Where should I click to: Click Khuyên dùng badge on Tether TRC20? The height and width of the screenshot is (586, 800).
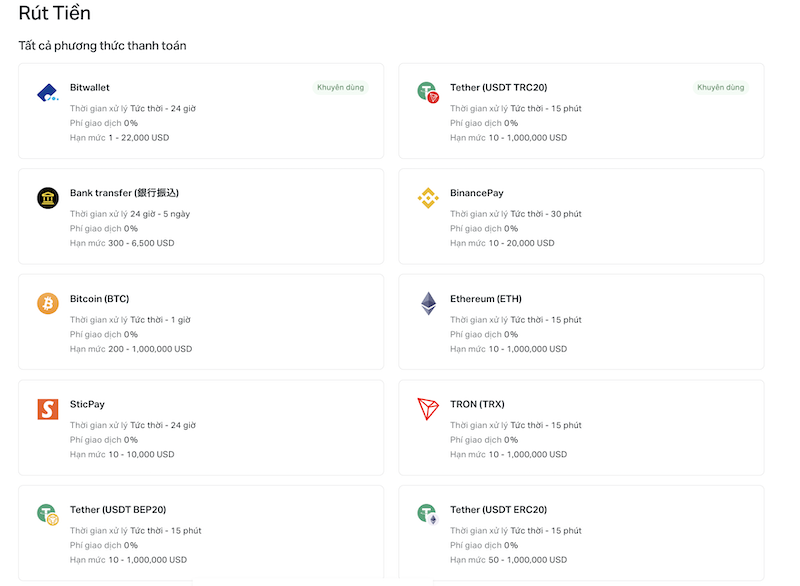721,88
